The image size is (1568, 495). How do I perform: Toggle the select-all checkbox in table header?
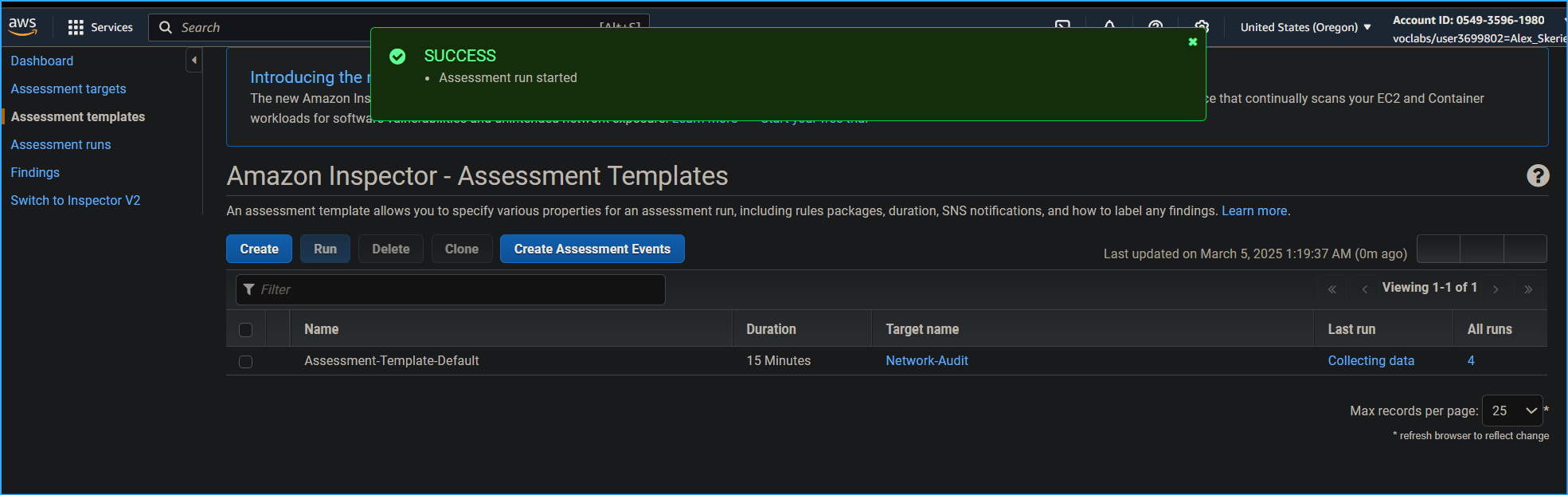point(245,330)
